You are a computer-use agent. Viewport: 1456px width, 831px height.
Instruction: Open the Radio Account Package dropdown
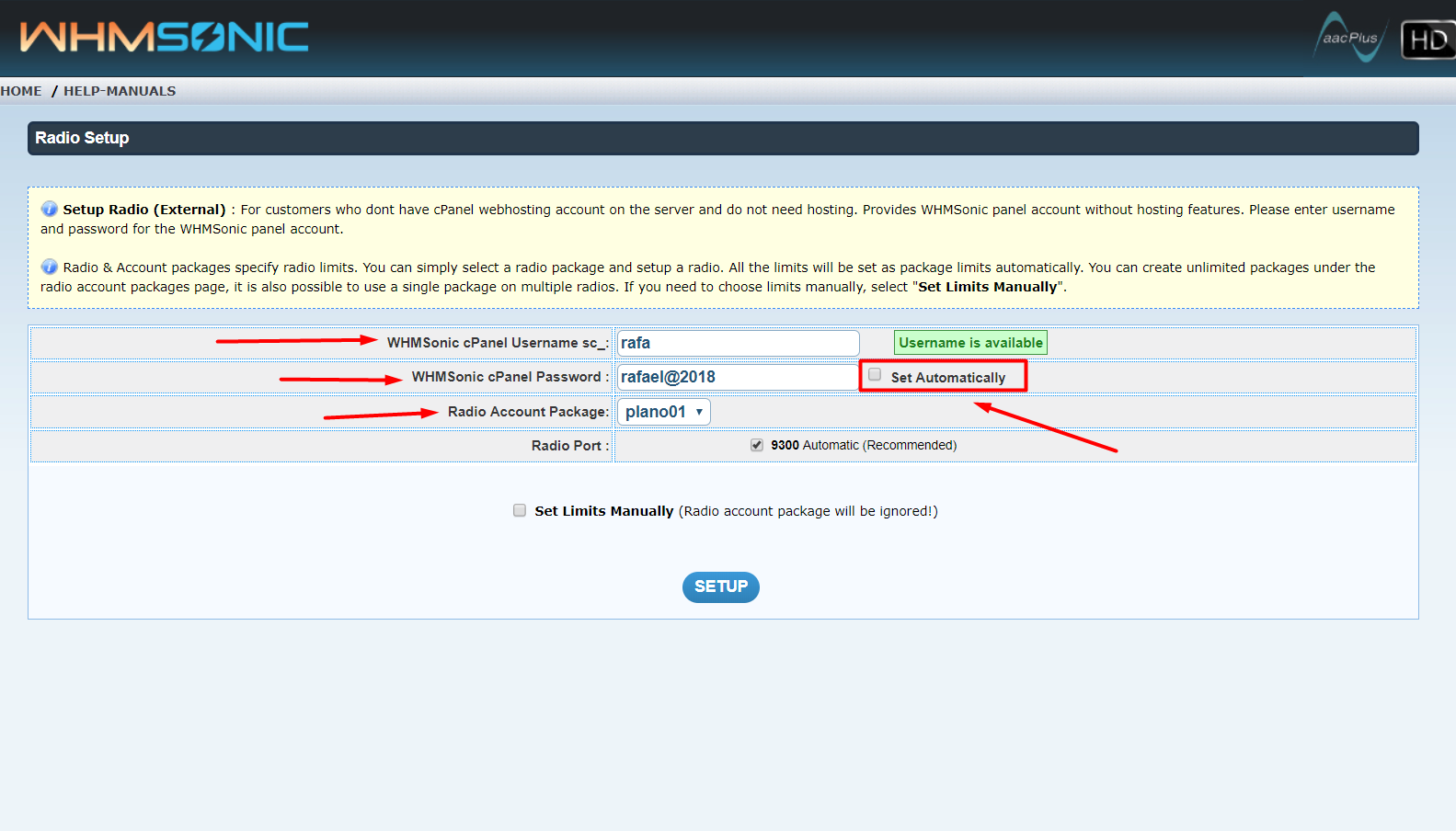(664, 412)
